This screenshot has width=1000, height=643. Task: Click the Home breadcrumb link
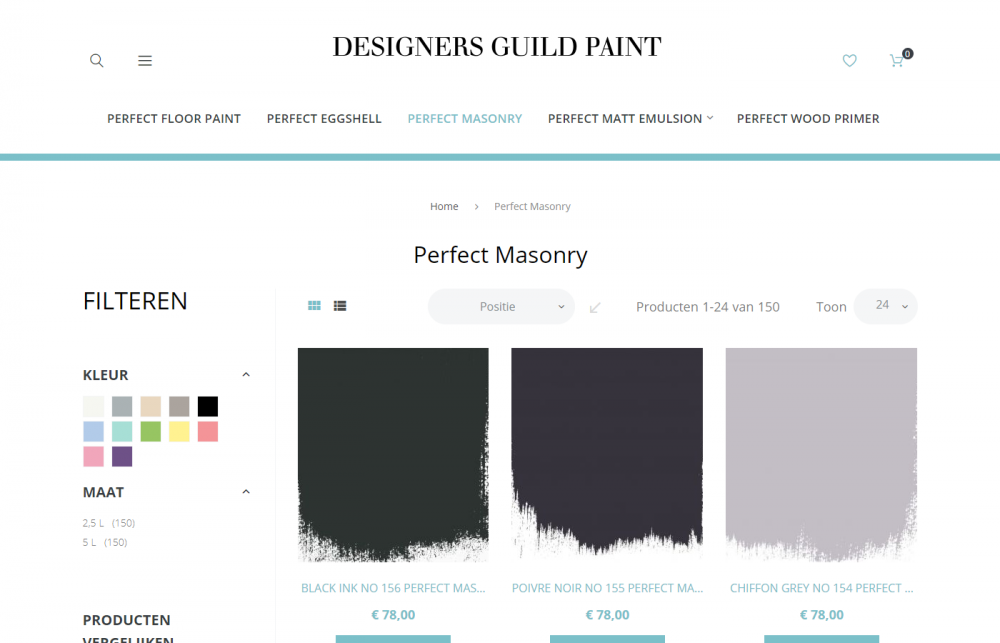click(444, 206)
